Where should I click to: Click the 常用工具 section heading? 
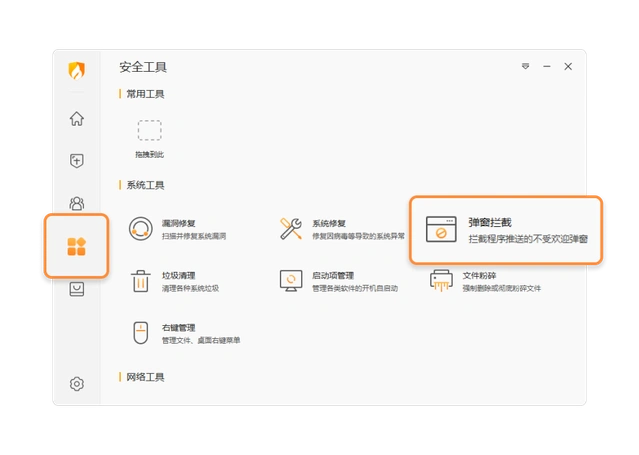point(145,94)
